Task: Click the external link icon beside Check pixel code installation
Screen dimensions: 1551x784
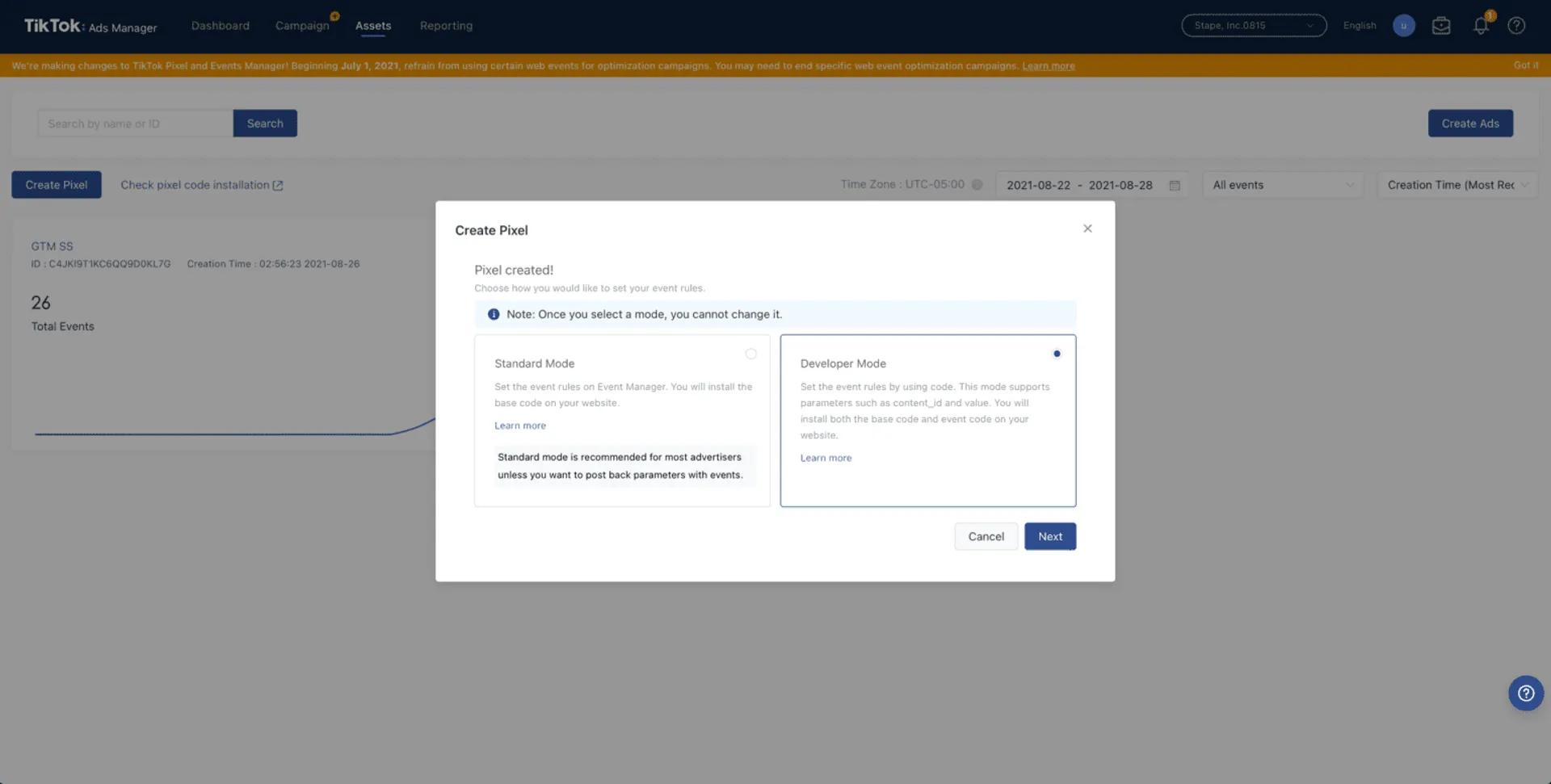Action: point(278,185)
